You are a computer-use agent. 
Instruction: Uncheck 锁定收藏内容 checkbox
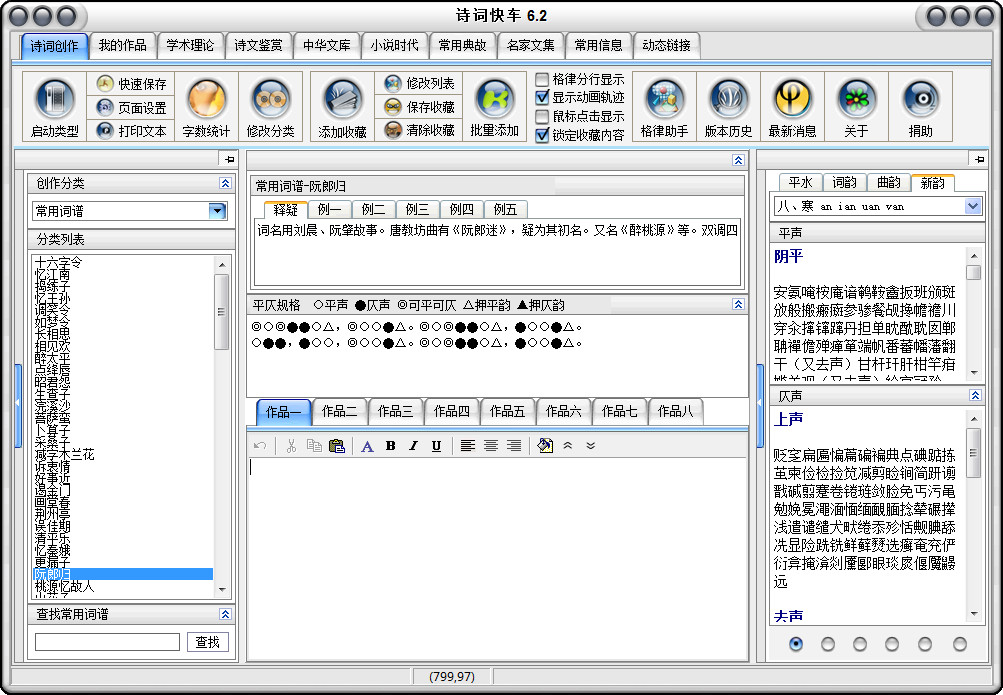click(542, 135)
